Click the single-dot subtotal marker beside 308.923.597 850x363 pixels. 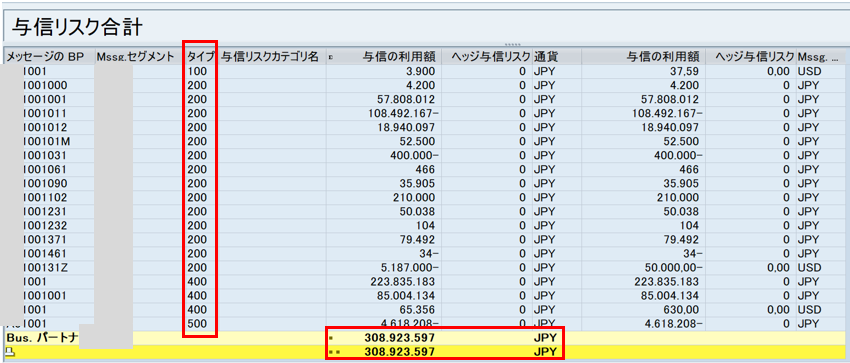(331, 338)
